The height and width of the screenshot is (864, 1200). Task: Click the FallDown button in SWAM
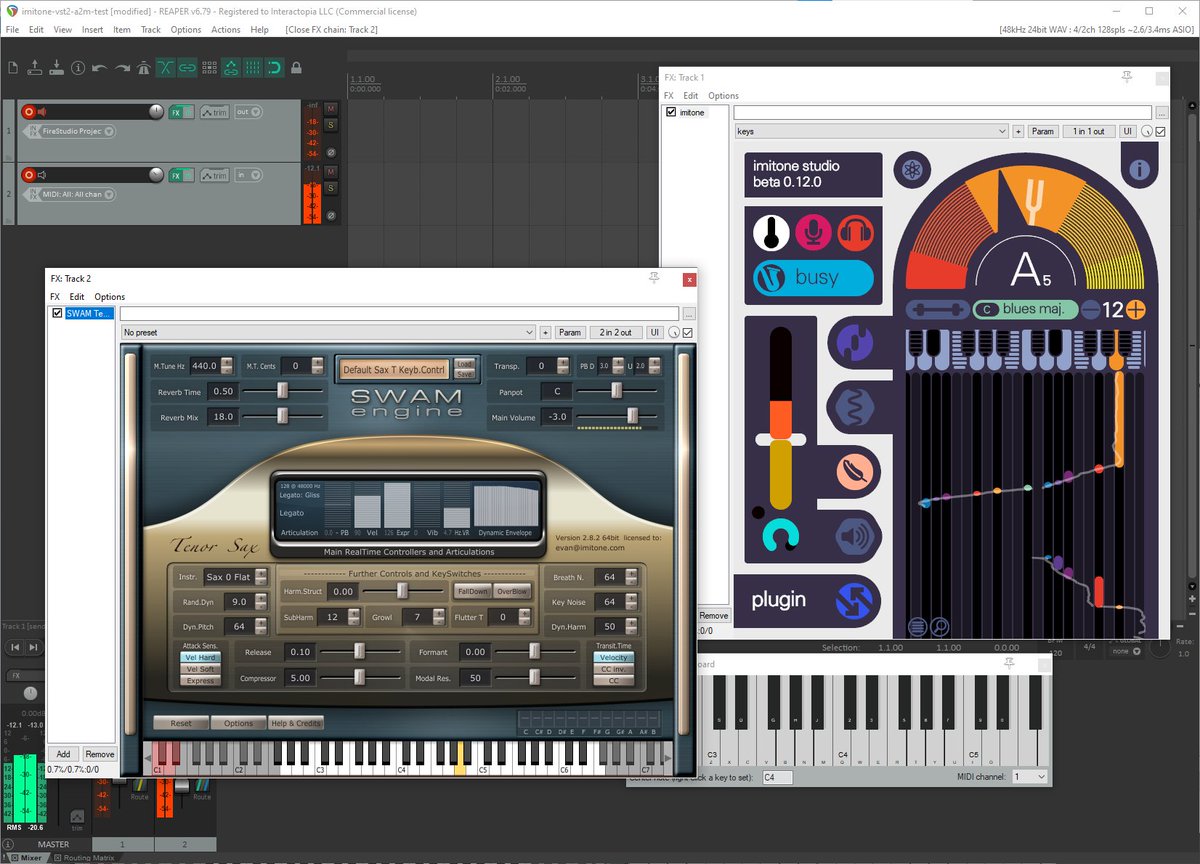tap(472, 591)
